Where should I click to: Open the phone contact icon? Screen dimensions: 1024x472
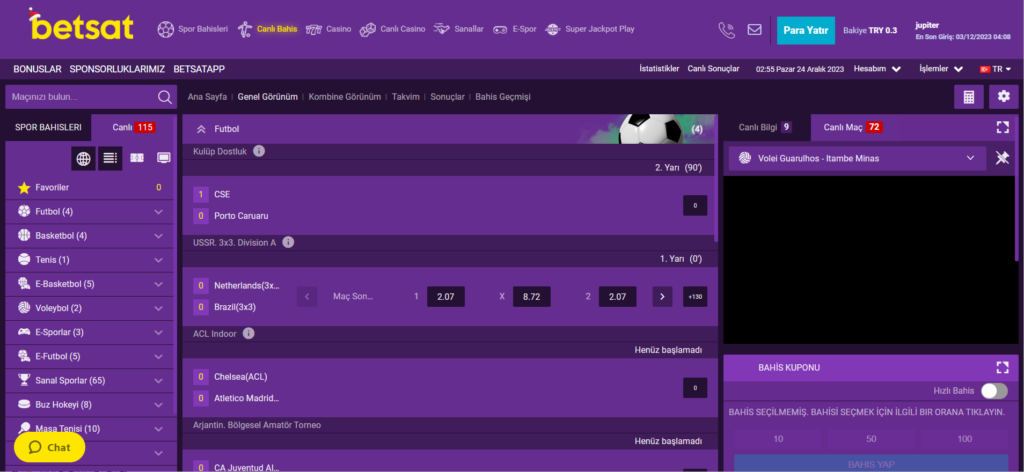click(x=726, y=29)
